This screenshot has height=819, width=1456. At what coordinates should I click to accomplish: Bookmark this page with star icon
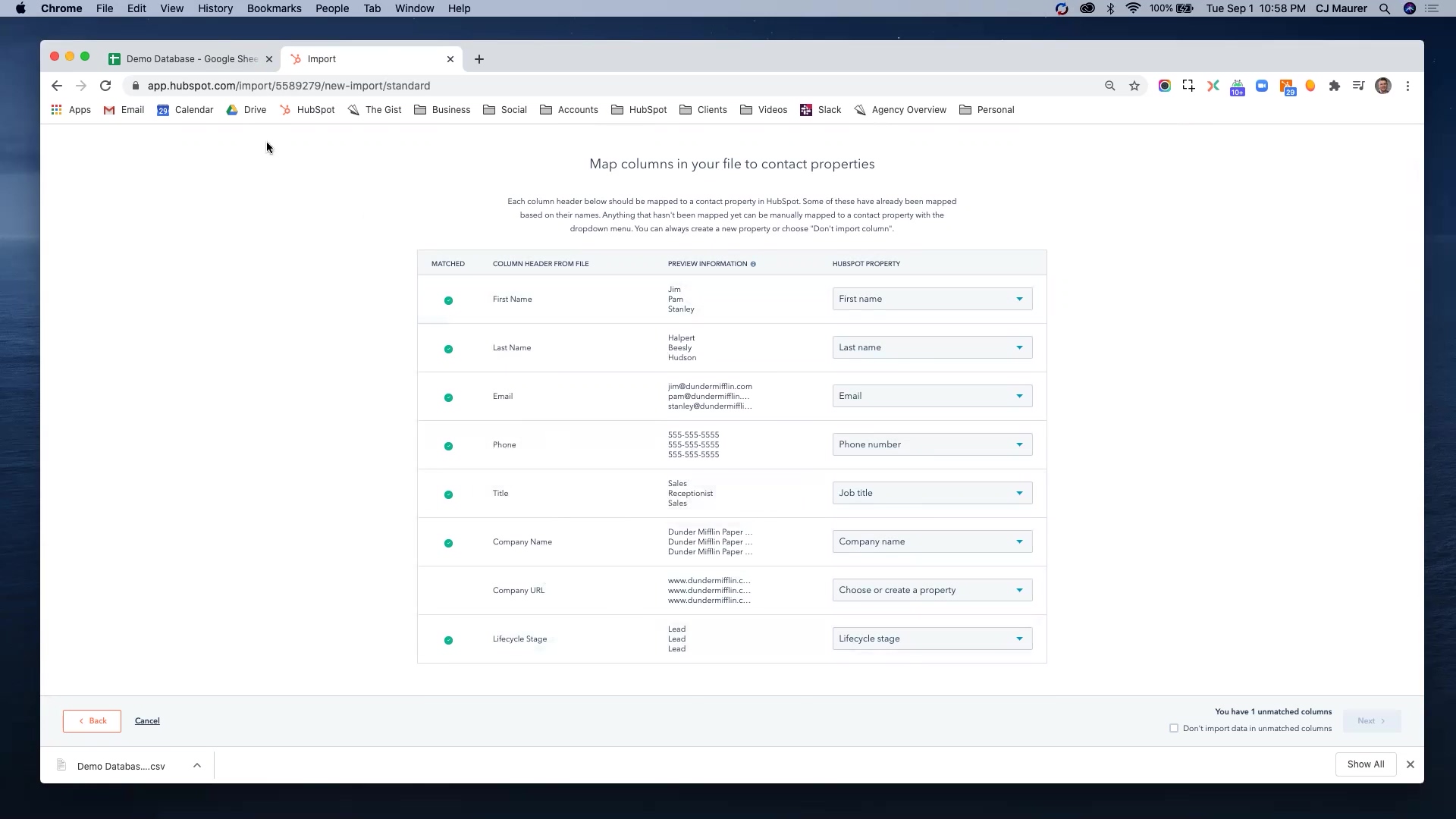1134,86
